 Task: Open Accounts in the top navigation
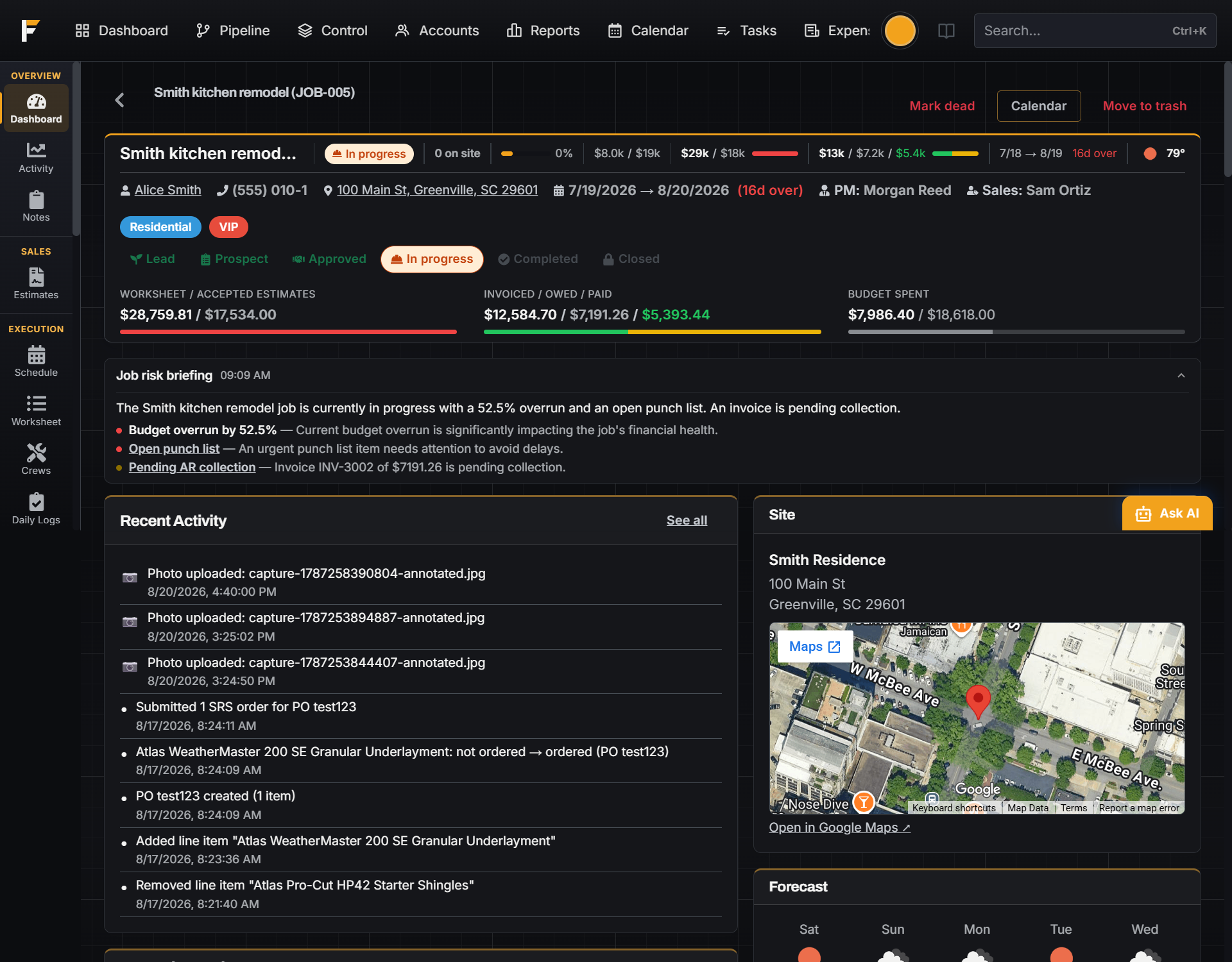437,30
